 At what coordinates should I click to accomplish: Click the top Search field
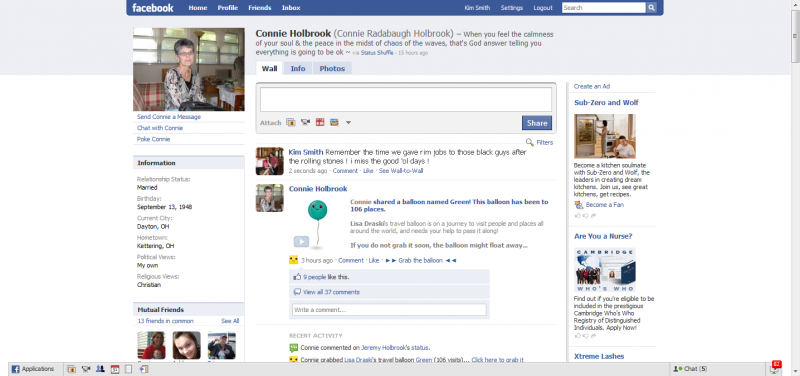click(604, 8)
